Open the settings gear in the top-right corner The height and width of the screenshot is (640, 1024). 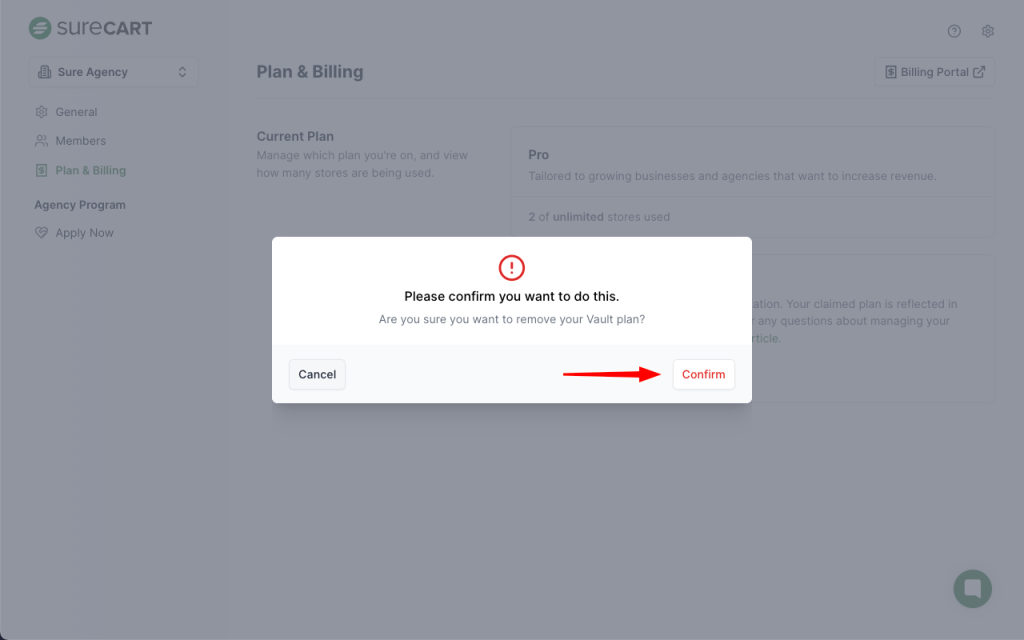(x=988, y=31)
